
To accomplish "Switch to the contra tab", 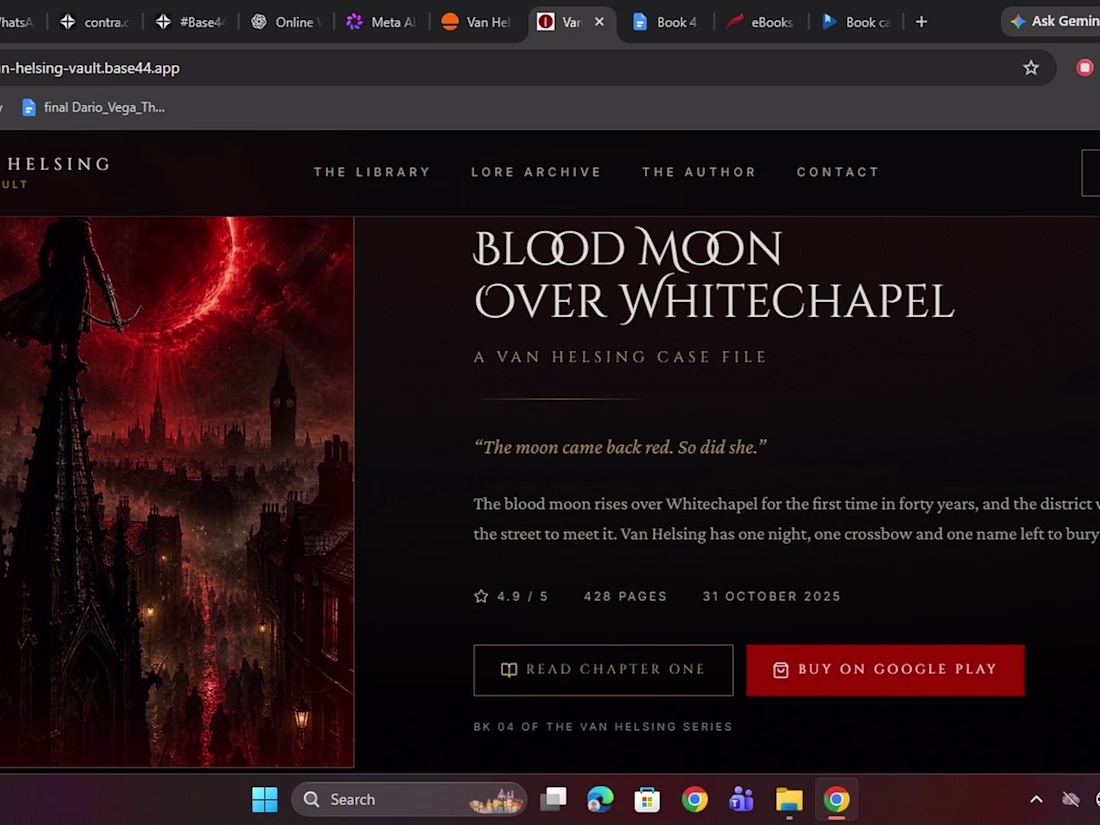I will click(95, 22).
